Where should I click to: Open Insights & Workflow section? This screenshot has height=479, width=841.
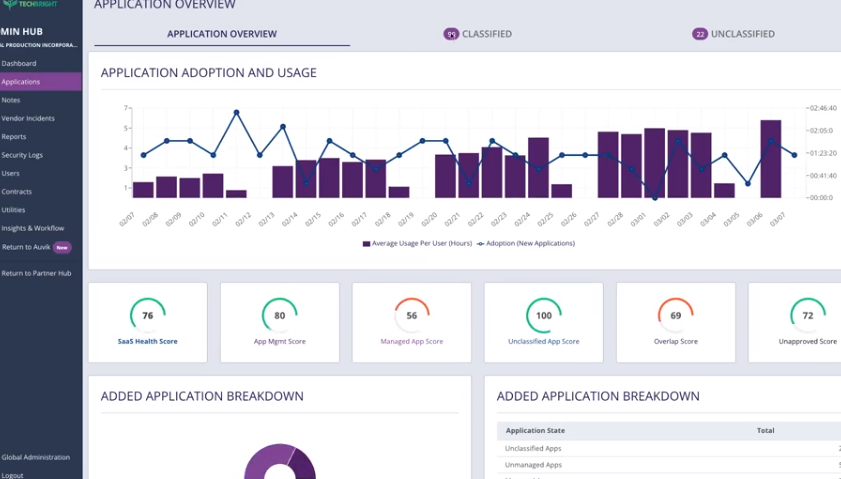33,229
